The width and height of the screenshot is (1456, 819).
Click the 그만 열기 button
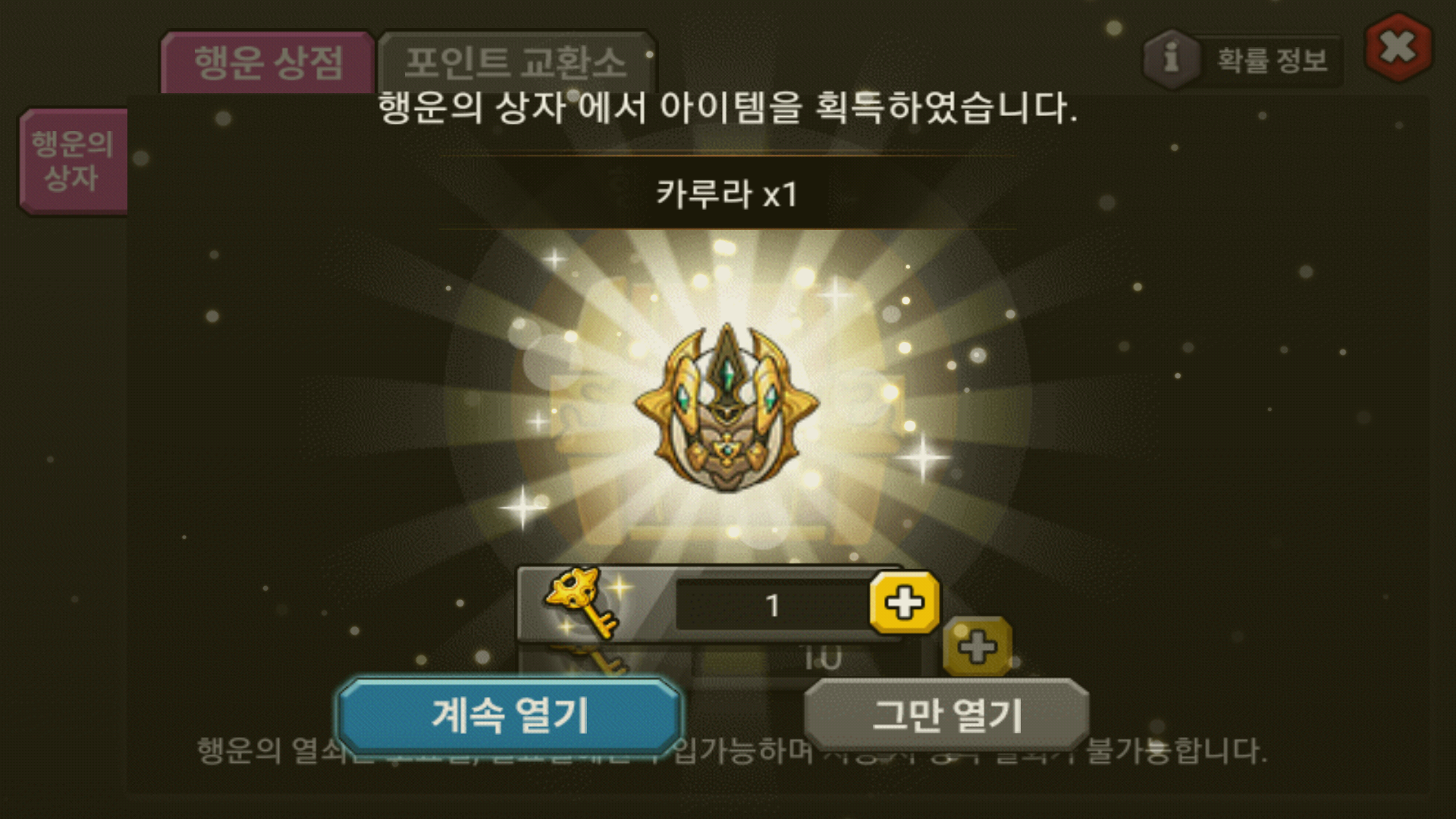coord(946,715)
